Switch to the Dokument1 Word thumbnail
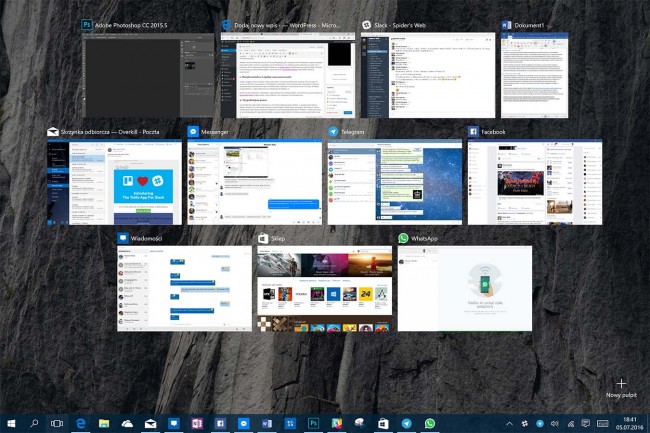Screen dimensions: 650x433 tap(534, 76)
